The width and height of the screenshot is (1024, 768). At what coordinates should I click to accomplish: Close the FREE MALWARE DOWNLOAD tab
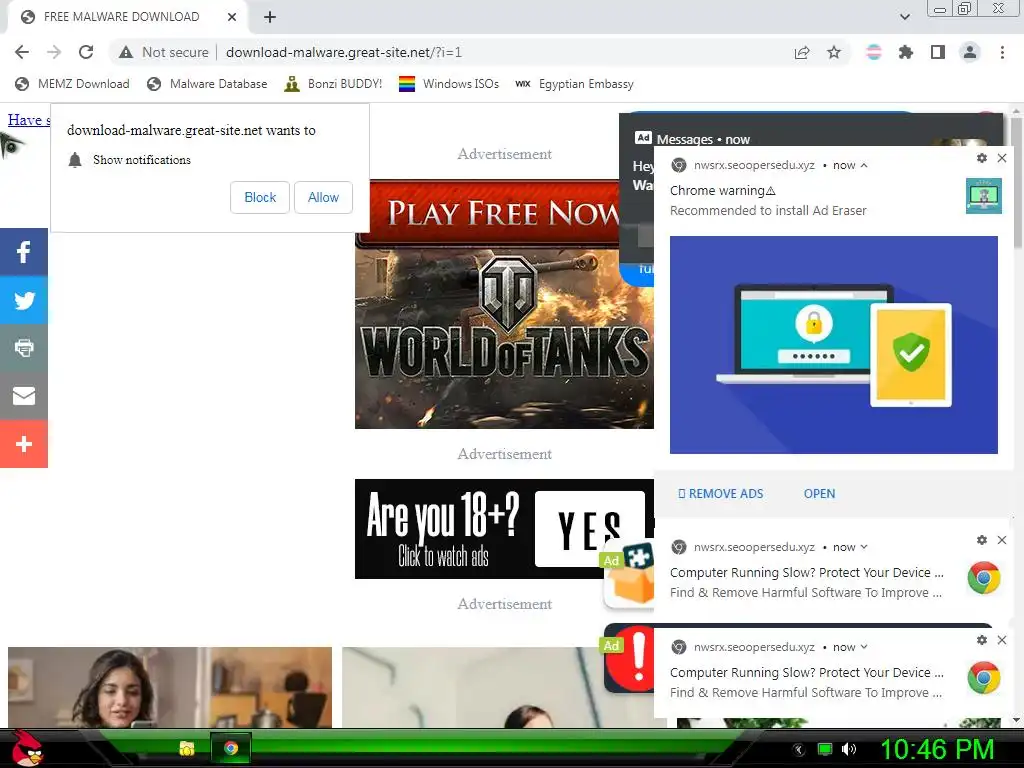(232, 17)
